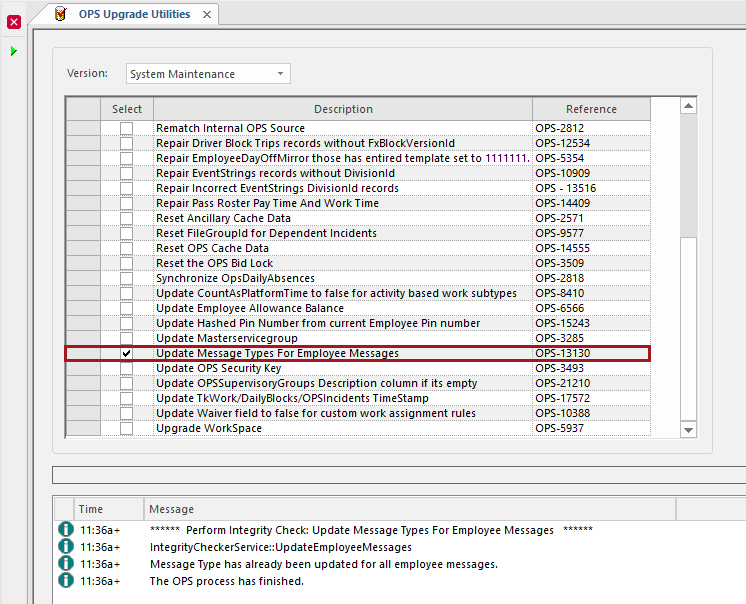Click the OPS Upgrade Utilities tab icon
746x604 pixels.
coord(60,14)
